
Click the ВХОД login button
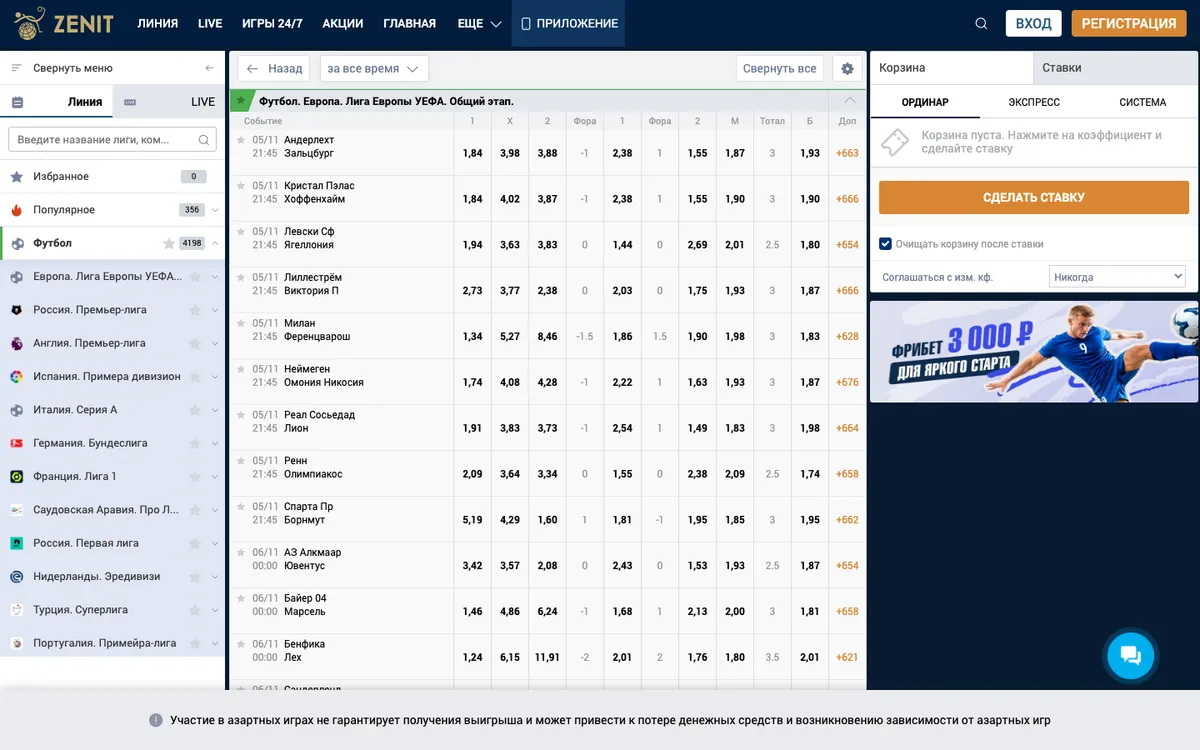(x=1033, y=23)
